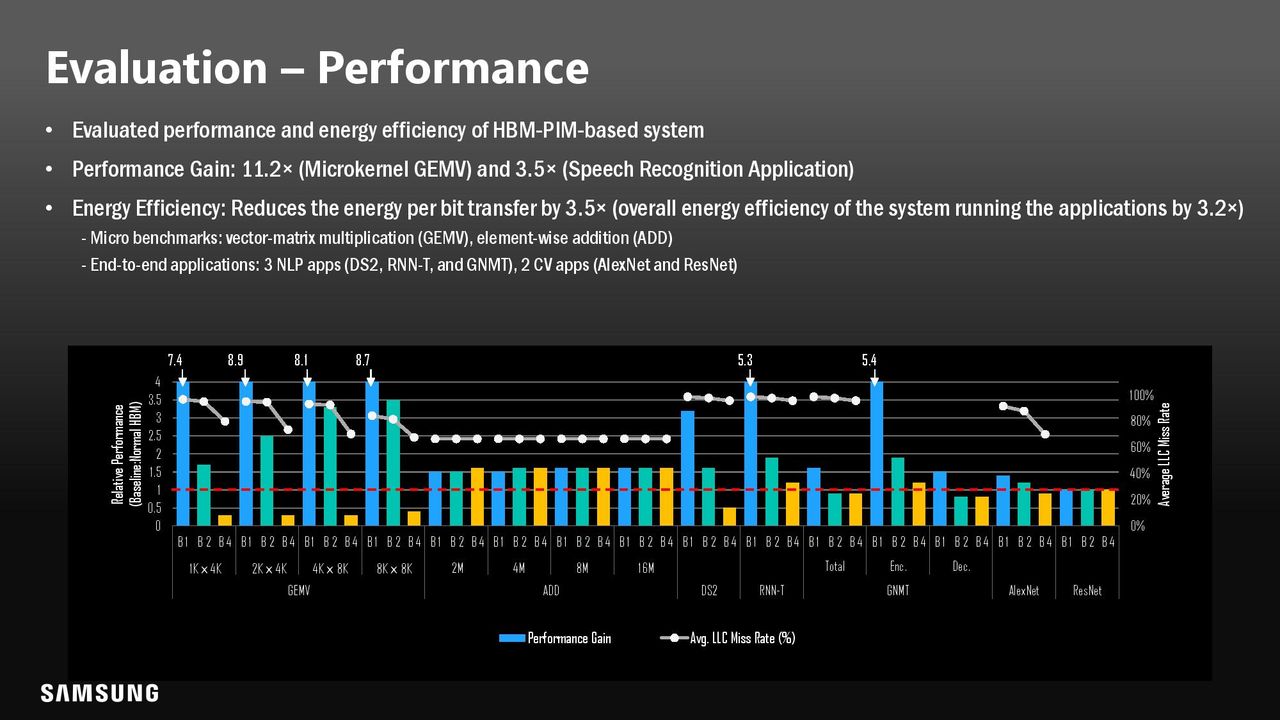The height and width of the screenshot is (720, 1280).
Task: Click the "Average LLC Miss Rate" right axis title
Action: pyautogui.click(x=1164, y=454)
